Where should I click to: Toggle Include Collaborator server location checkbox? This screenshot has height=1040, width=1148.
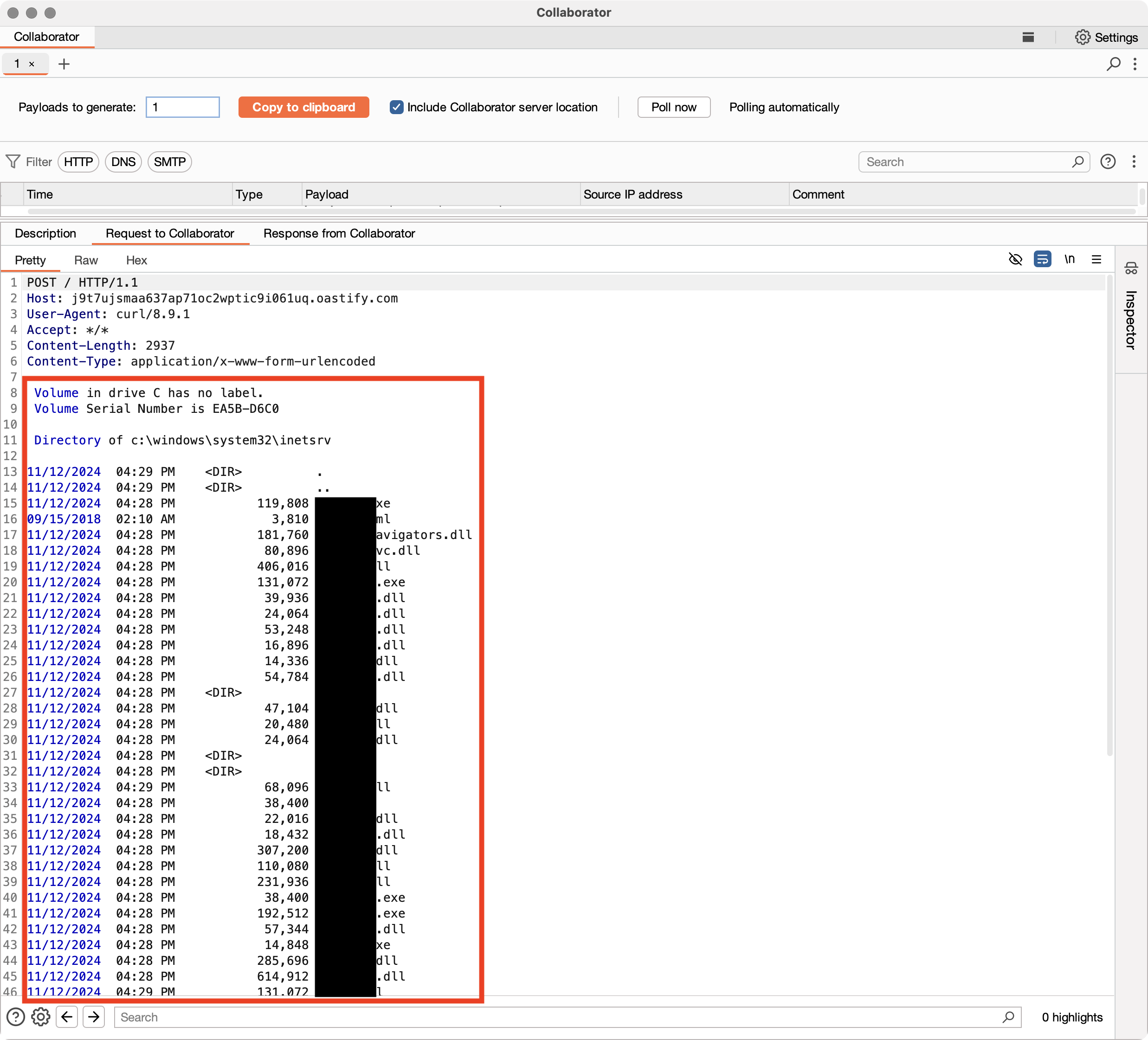tap(397, 107)
